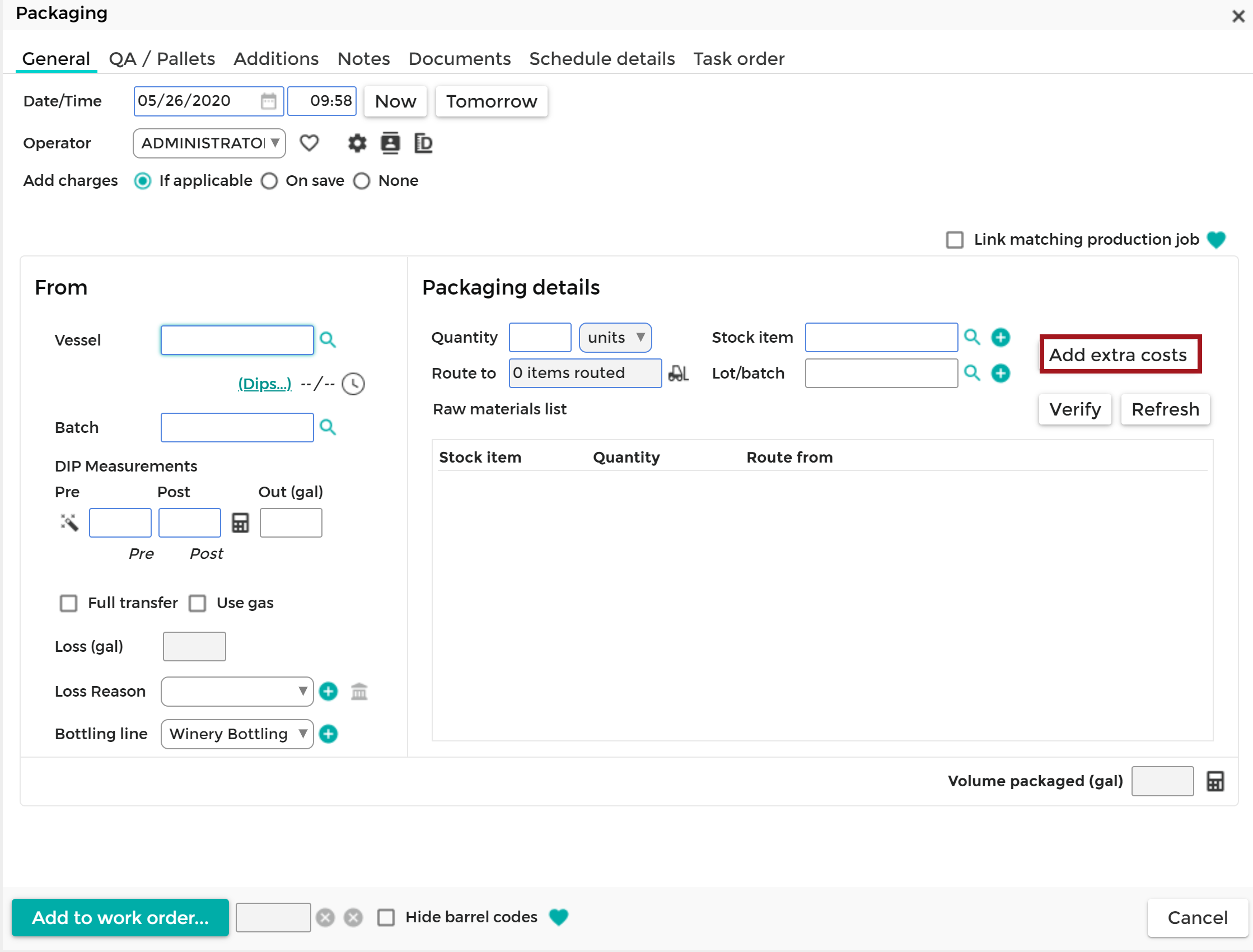Close the Packaging dialog
The width and height of the screenshot is (1253, 952).
[1238, 16]
